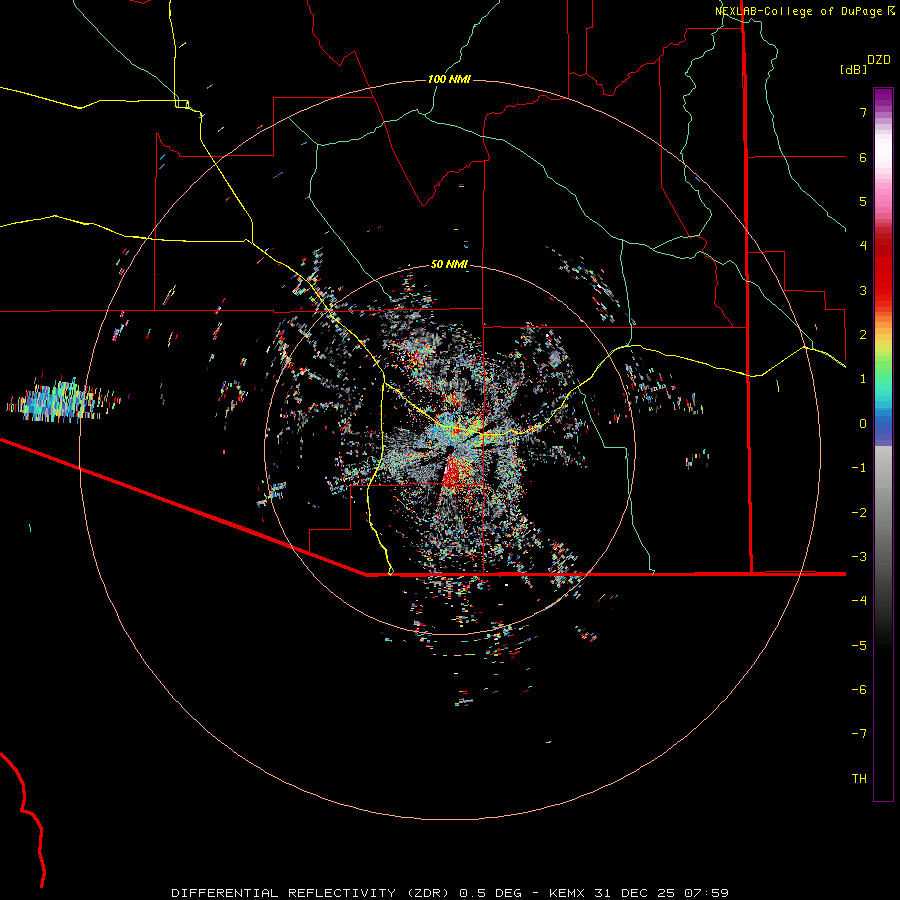Screen dimensions: 900x900
Task: Click the DZD legend title
Action: tap(879, 60)
